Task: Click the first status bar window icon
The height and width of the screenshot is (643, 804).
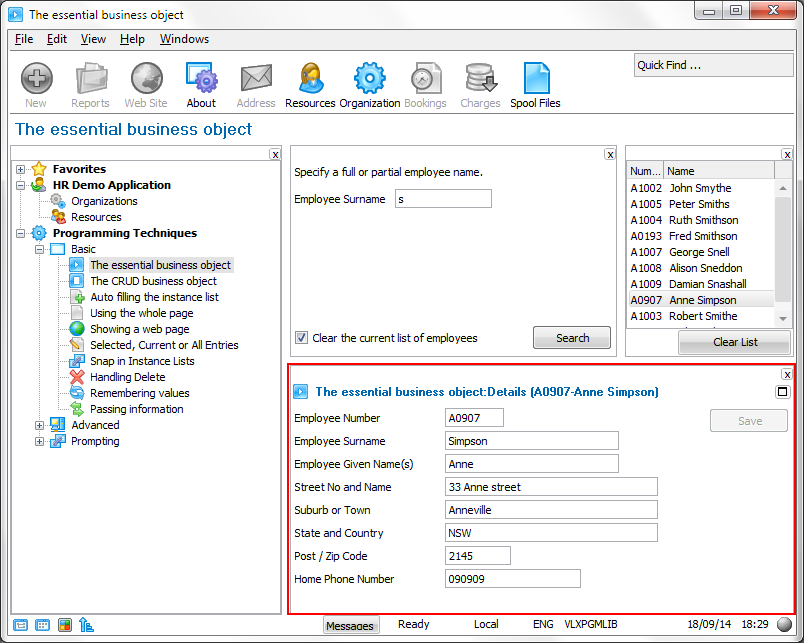Action: coord(21,625)
